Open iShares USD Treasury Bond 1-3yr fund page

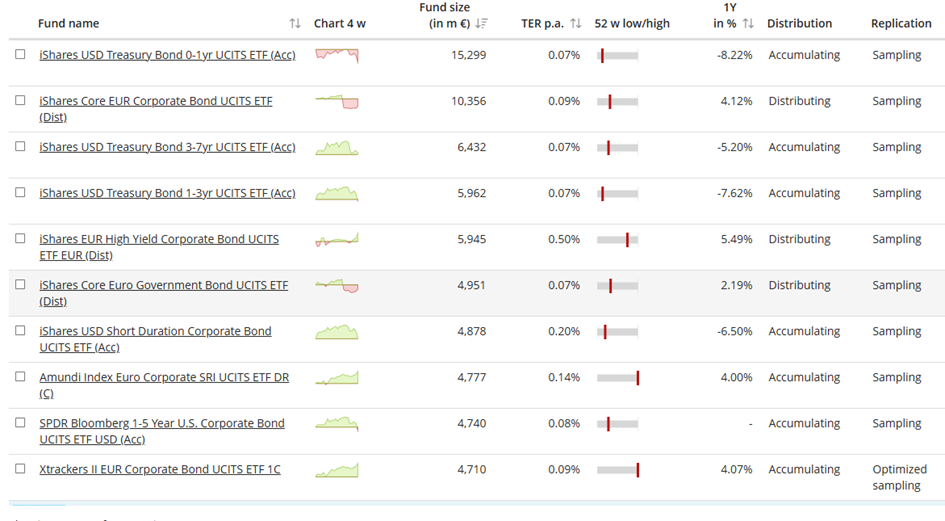tap(167, 193)
